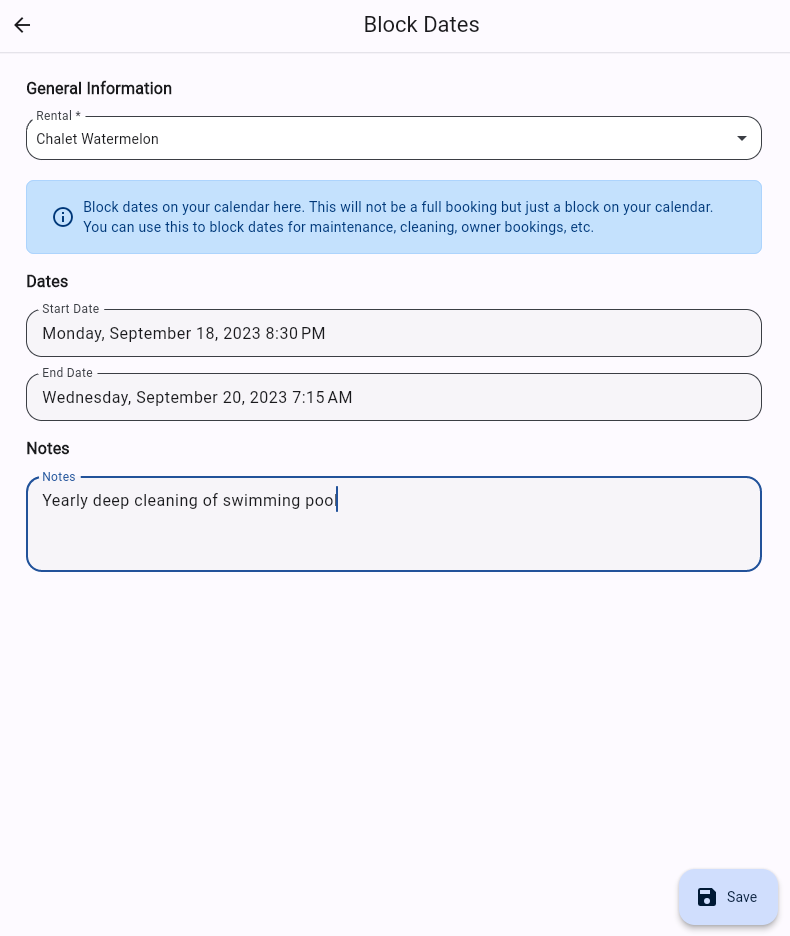This screenshot has width=790, height=936.
Task: Click the 'End Date' floating label
Action: [67, 373]
